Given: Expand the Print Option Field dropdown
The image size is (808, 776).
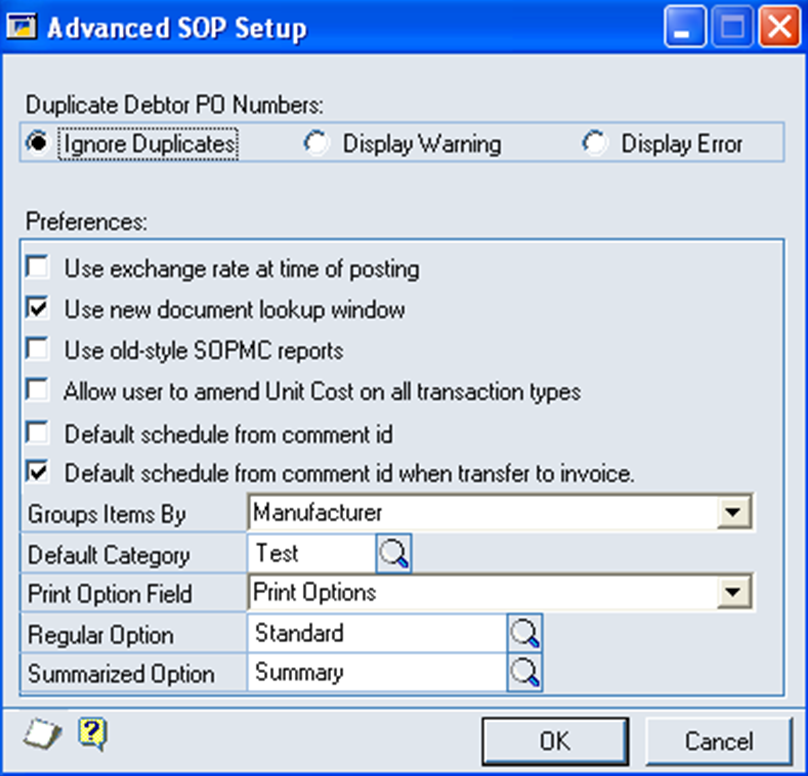Looking at the screenshot, I should coord(735,593).
